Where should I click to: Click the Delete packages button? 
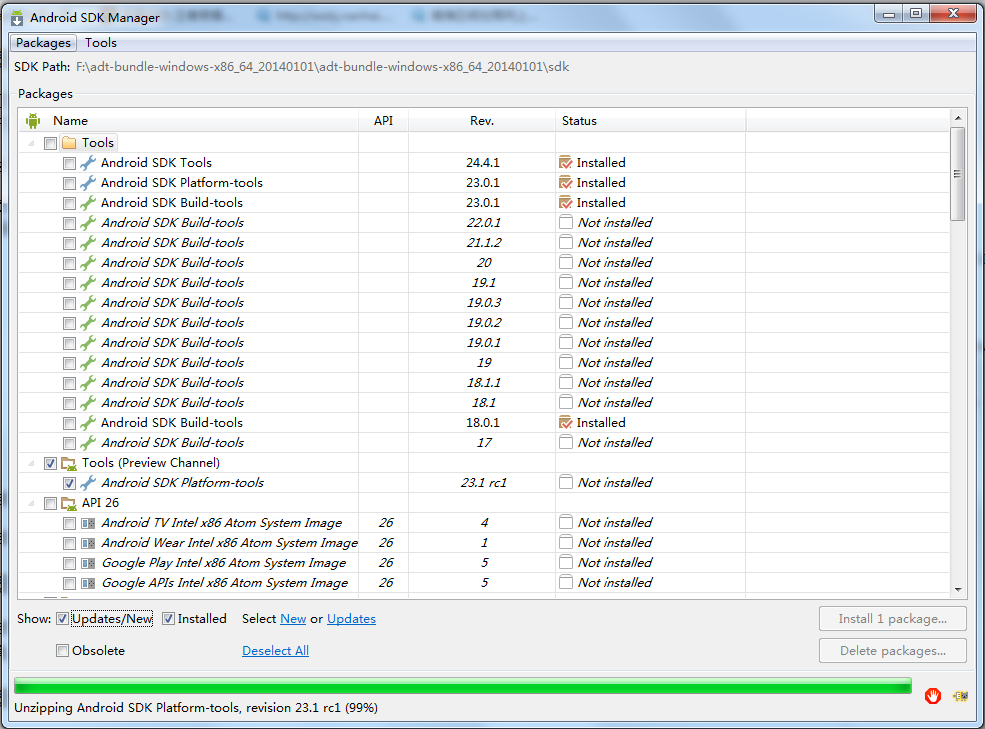(x=893, y=650)
